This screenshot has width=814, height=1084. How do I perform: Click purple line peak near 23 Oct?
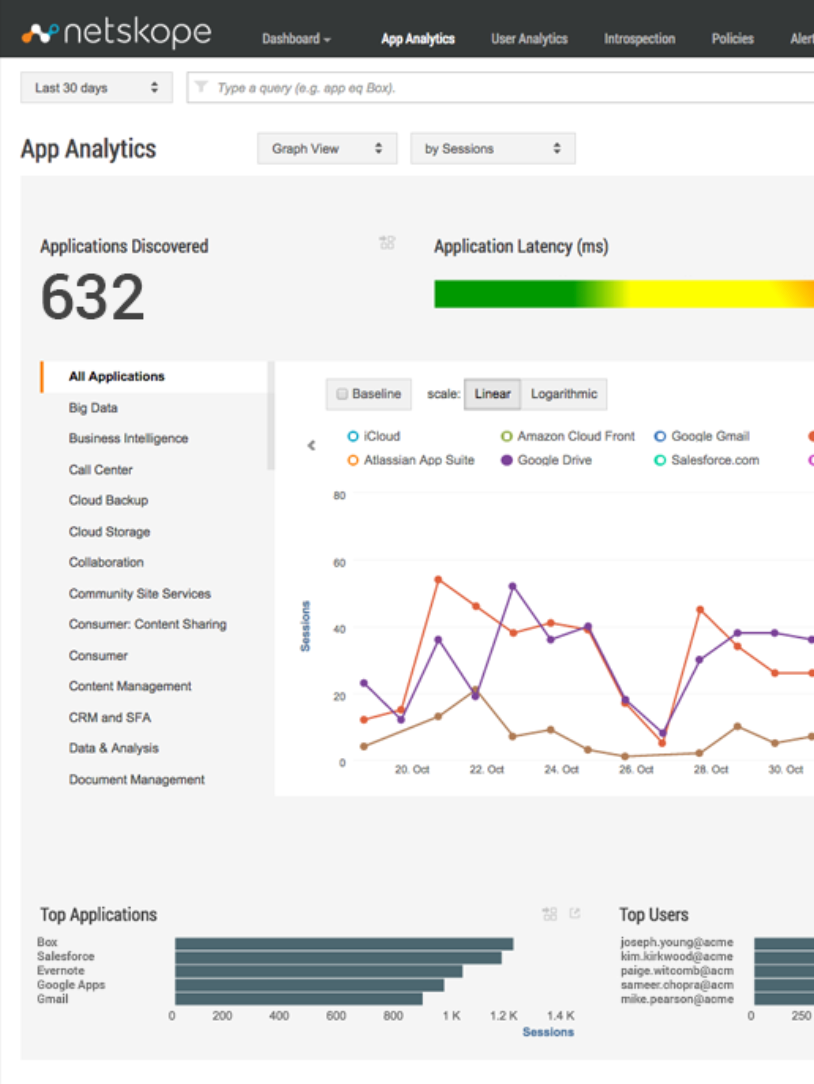(x=512, y=586)
